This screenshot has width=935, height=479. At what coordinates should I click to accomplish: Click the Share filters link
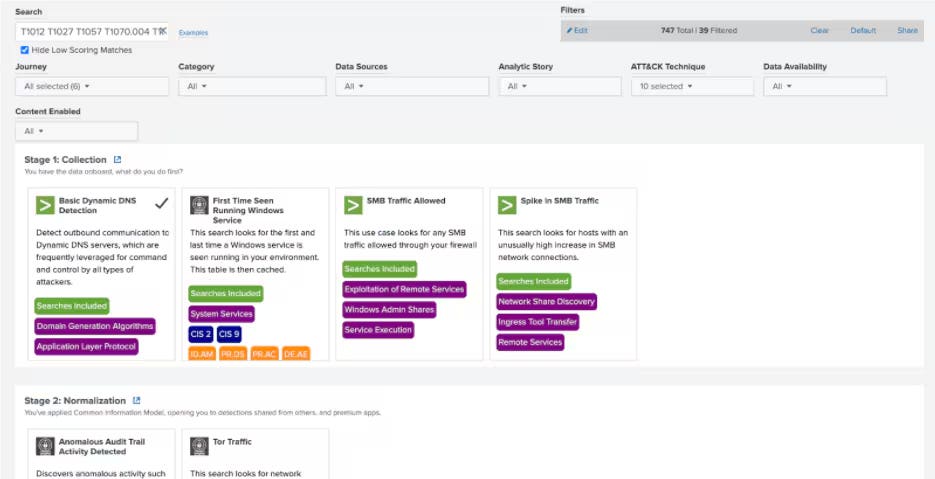[907, 31]
